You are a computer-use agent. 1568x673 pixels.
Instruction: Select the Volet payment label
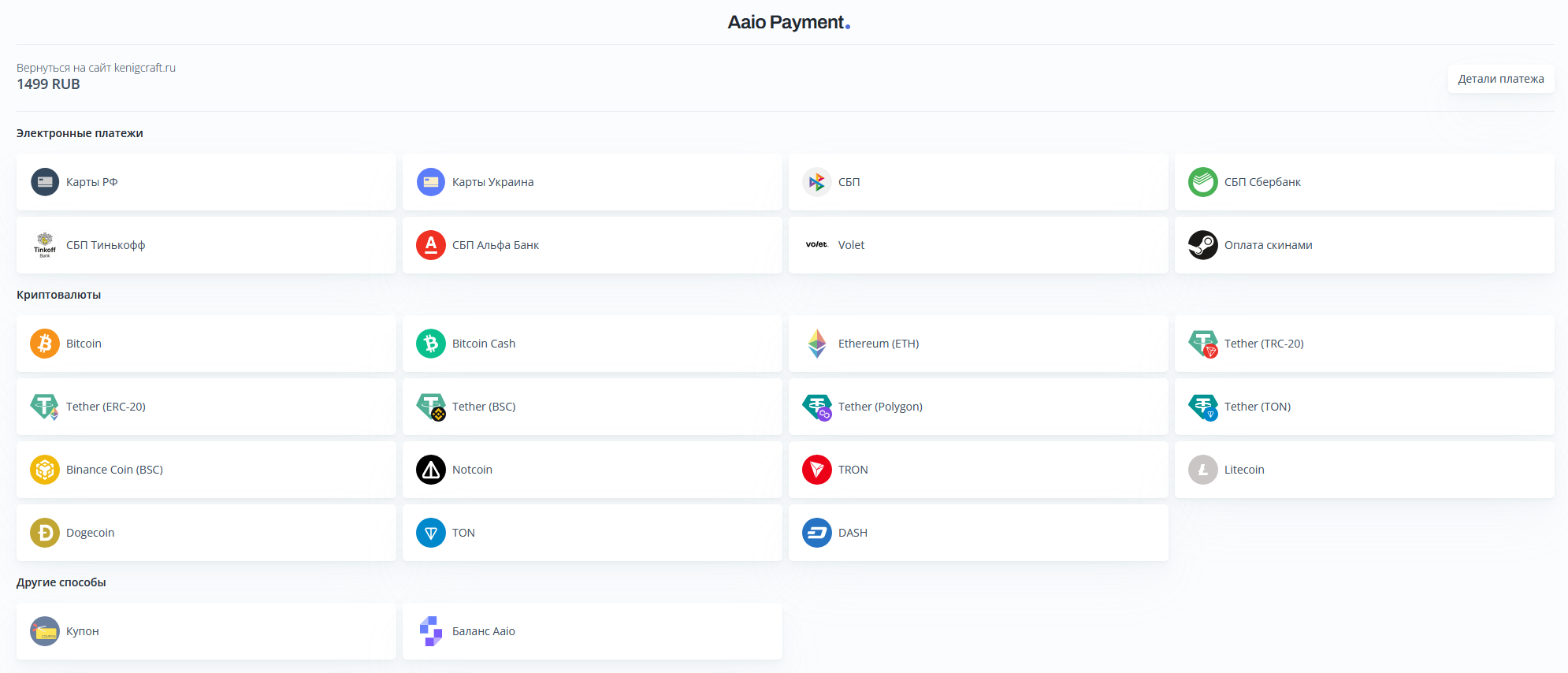[852, 245]
